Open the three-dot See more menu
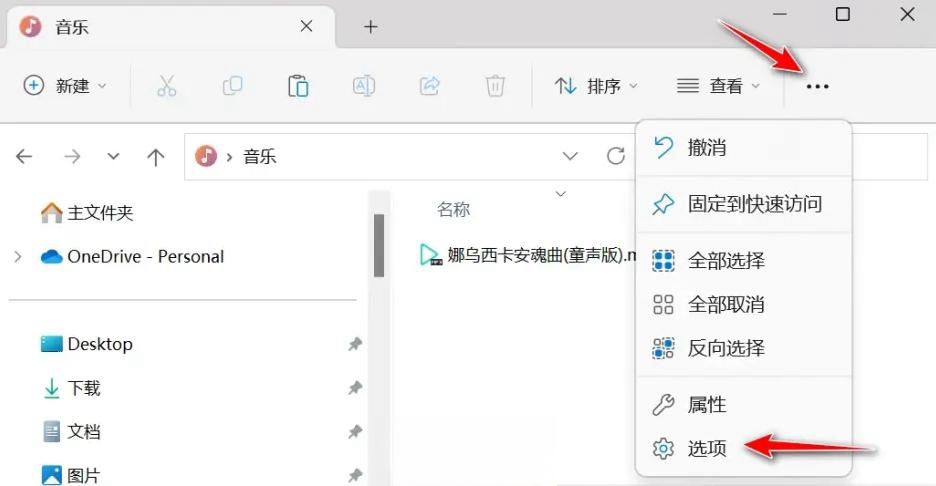 tap(817, 87)
